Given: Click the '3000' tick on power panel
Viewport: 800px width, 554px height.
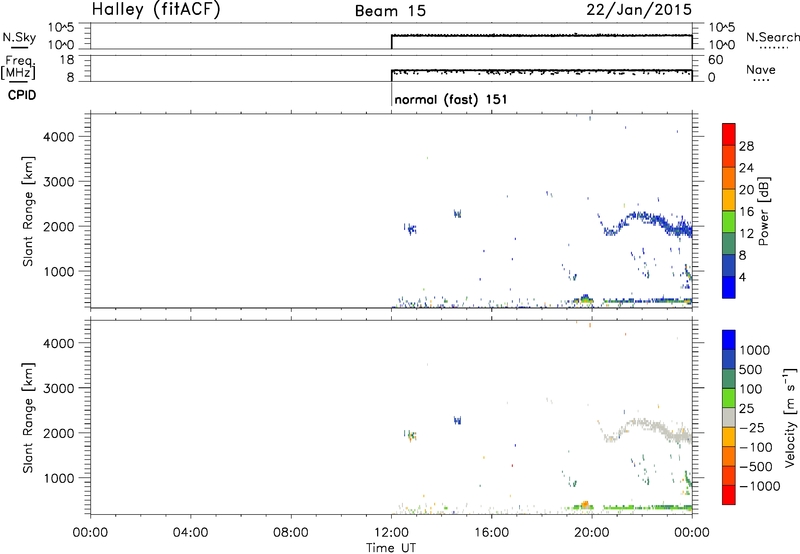Looking at the screenshot, I should pos(59,182).
